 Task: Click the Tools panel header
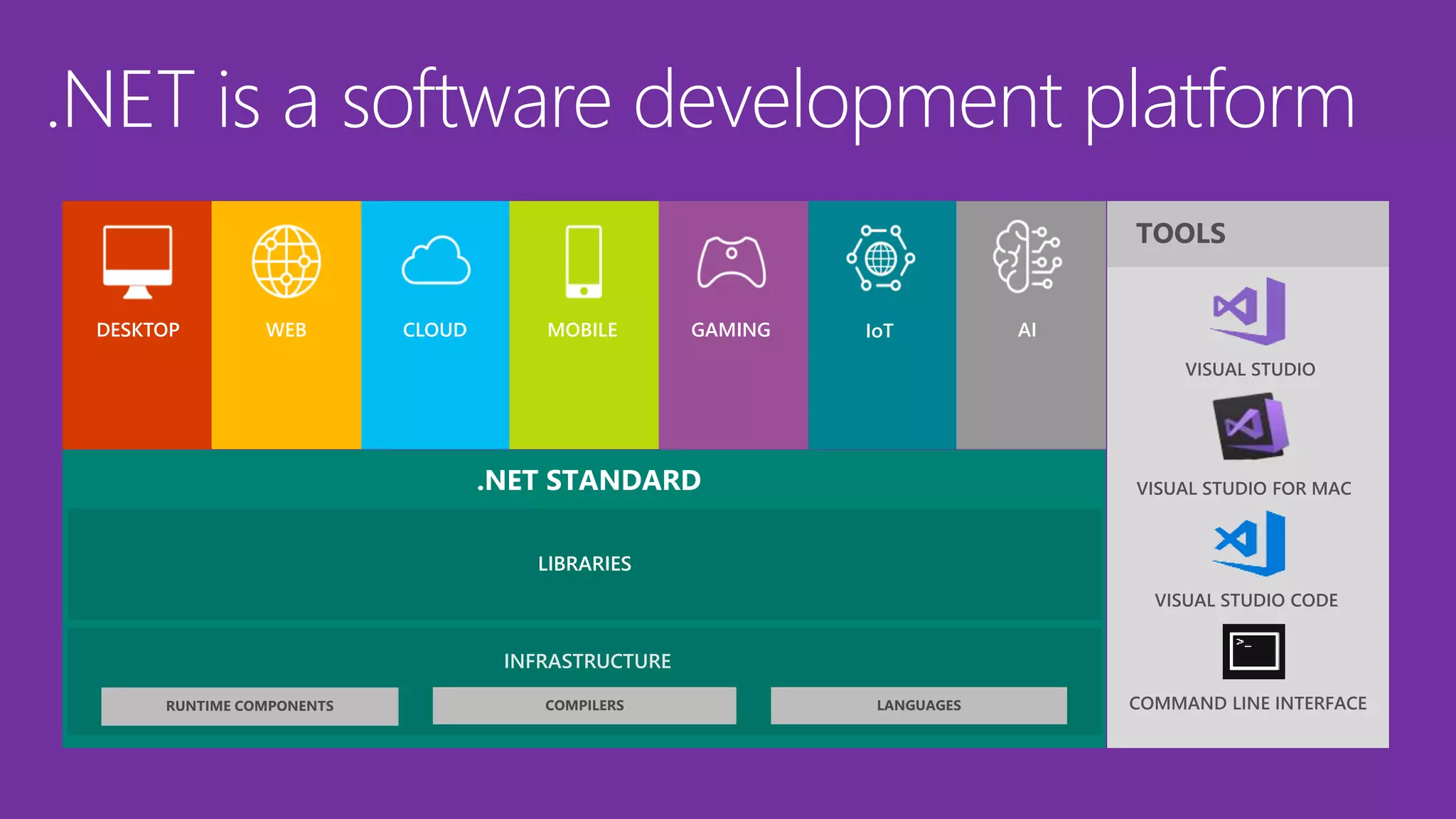point(1181,233)
